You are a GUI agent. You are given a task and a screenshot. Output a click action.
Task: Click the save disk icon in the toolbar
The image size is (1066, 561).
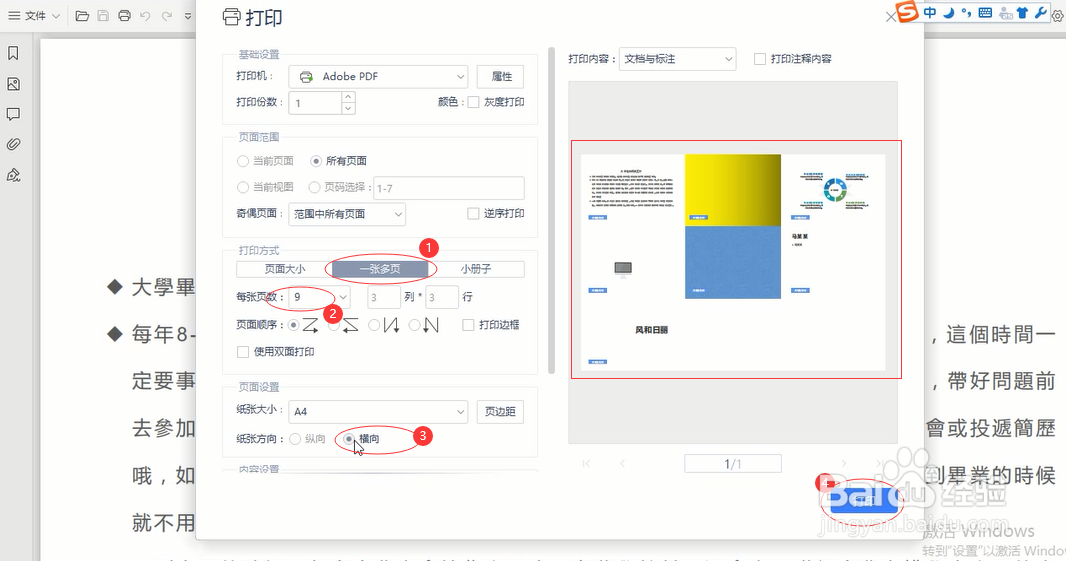pyautogui.click(x=103, y=16)
